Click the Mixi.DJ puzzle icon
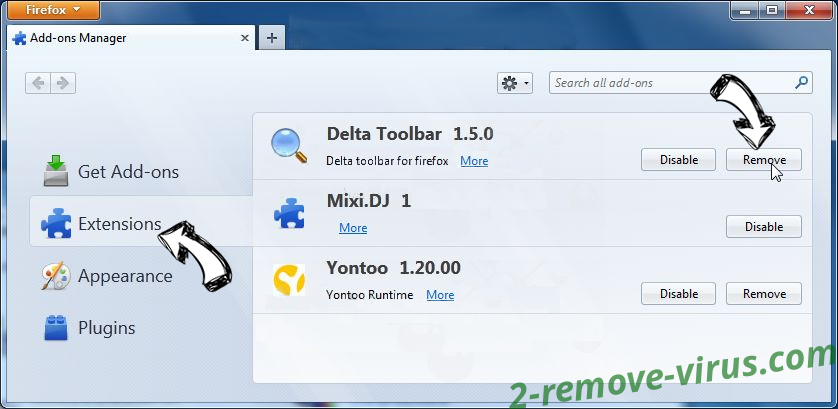Viewport: 838px width, 409px height. [289, 213]
